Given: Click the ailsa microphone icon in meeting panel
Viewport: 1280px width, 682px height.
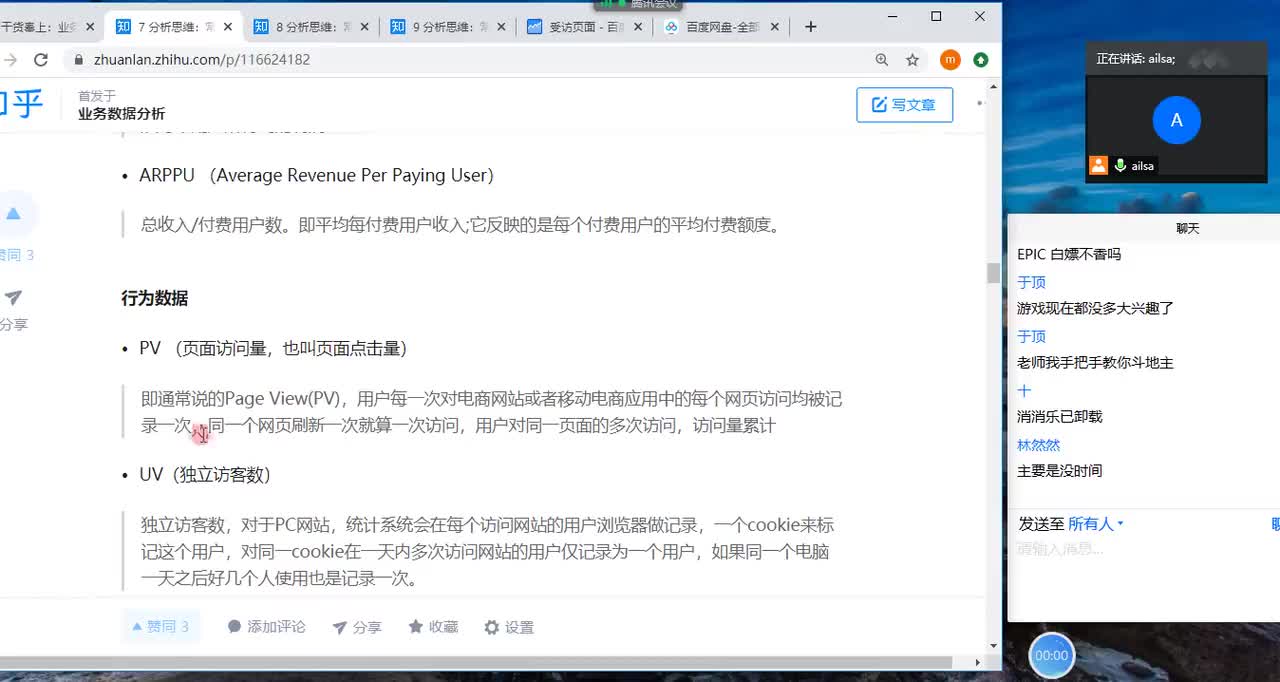Looking at the screenshot, I should point(1120,166).
